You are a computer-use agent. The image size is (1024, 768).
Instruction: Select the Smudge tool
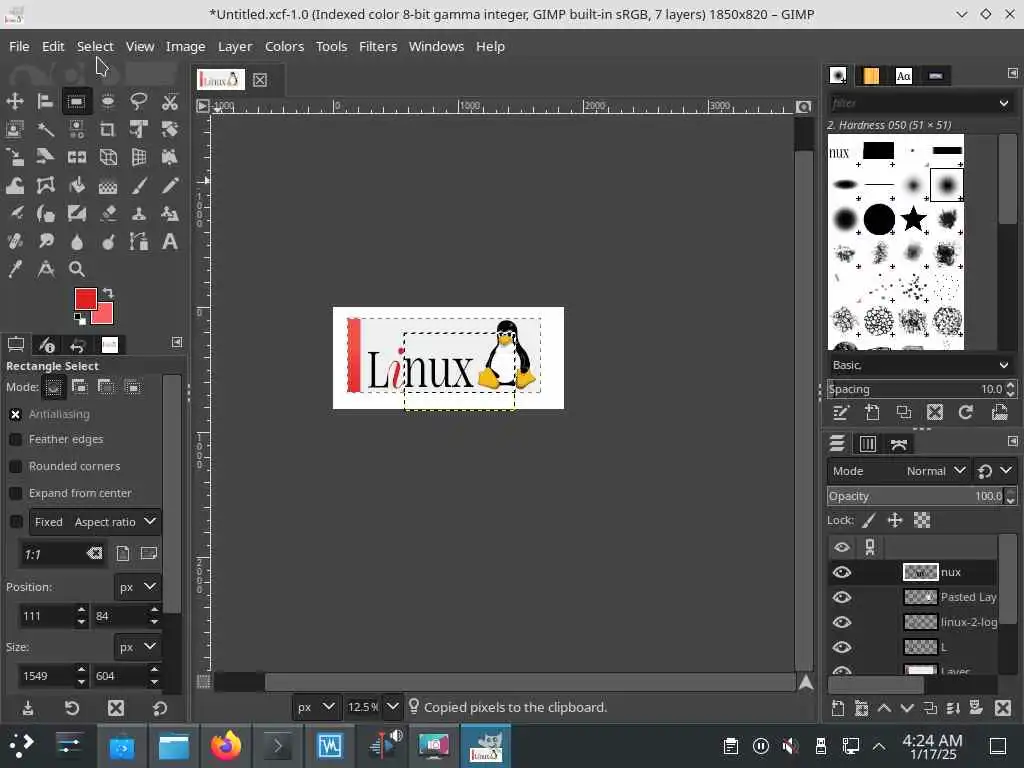point(45,242)
